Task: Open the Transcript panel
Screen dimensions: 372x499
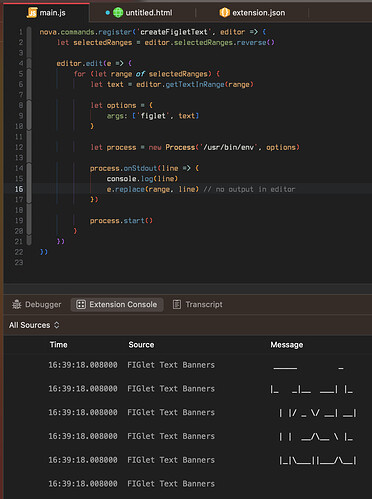Action: coord(198,304)
